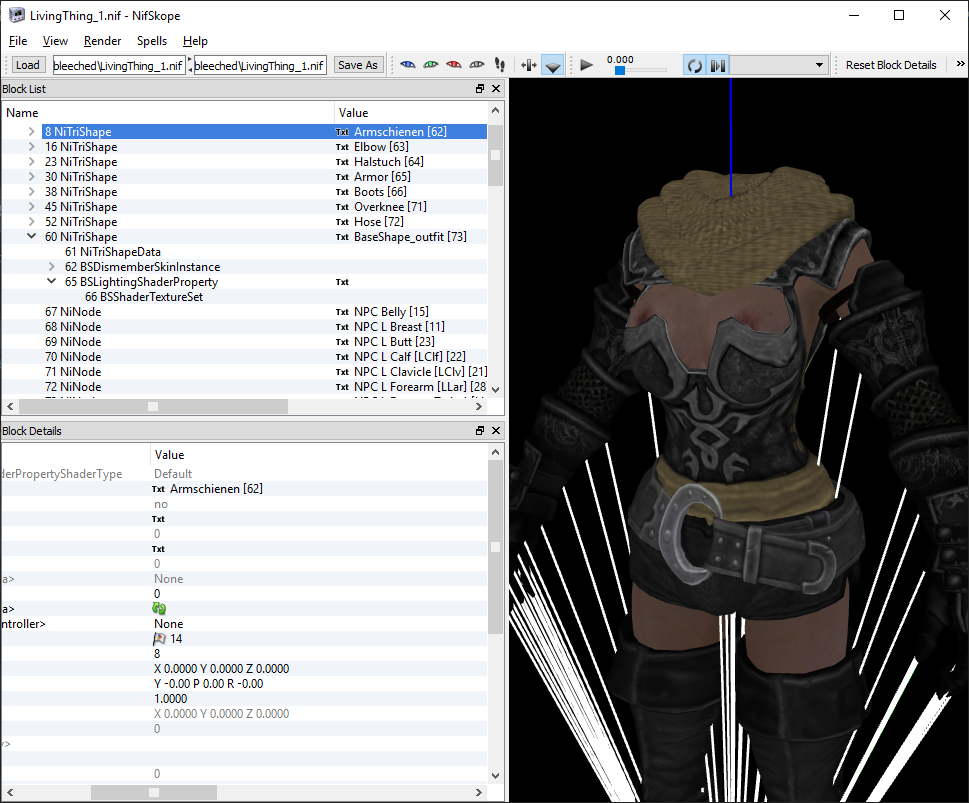Screen dimensions: 969x803
Task: Toggle the highlighted down-arrow view button
Action: (x=553, y=64)
